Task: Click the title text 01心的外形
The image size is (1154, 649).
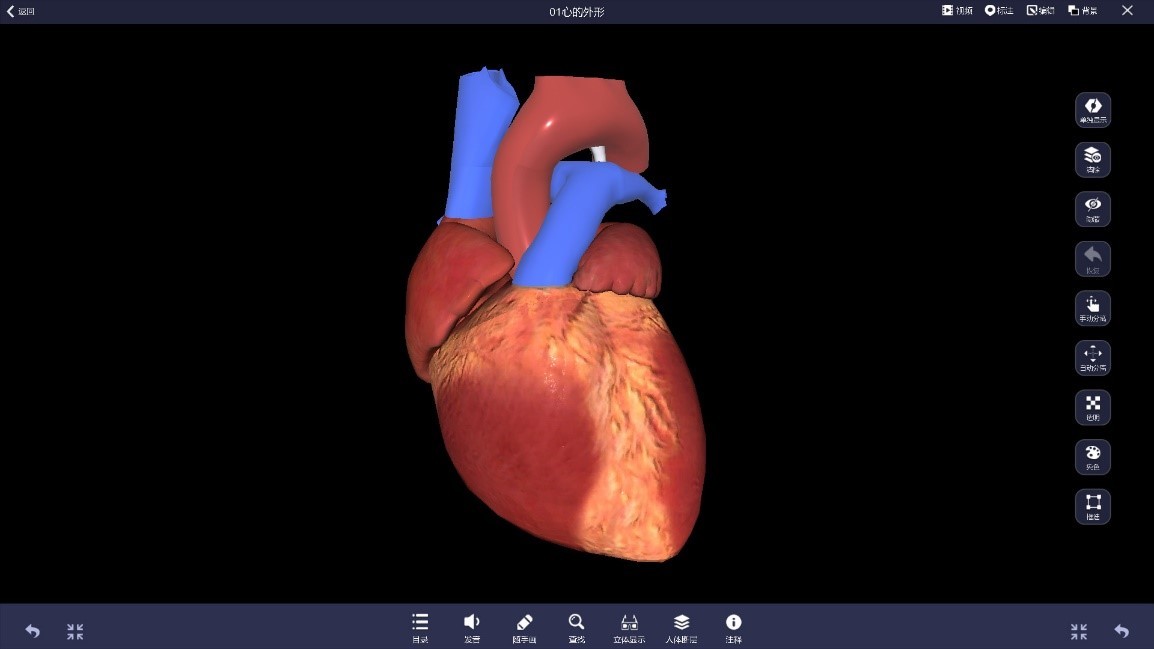Action: click(576, 12)
